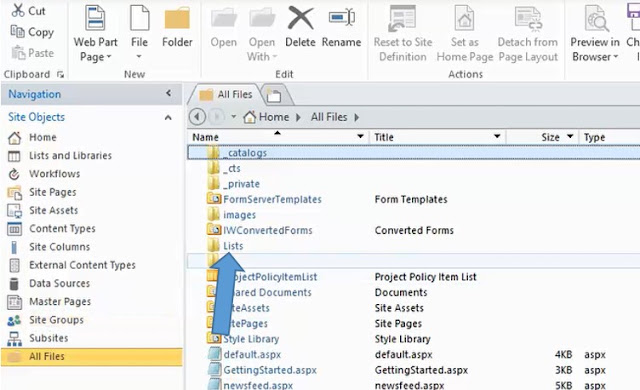Click All Files in breadcrumb path

click(x=329, y=117)
